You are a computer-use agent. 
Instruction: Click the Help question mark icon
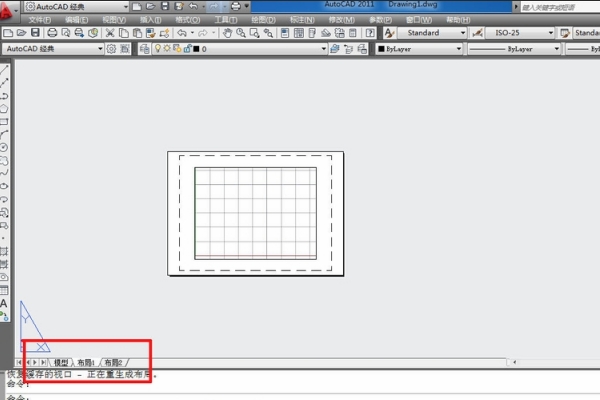[x=370, y=33]
